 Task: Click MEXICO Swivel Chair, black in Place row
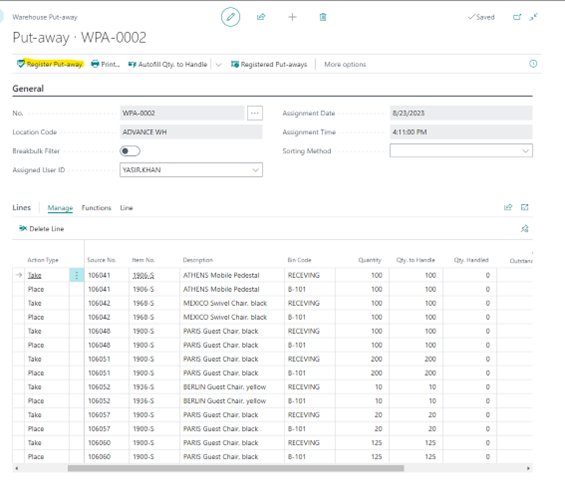pyautogui.click(x=225, y=317)
